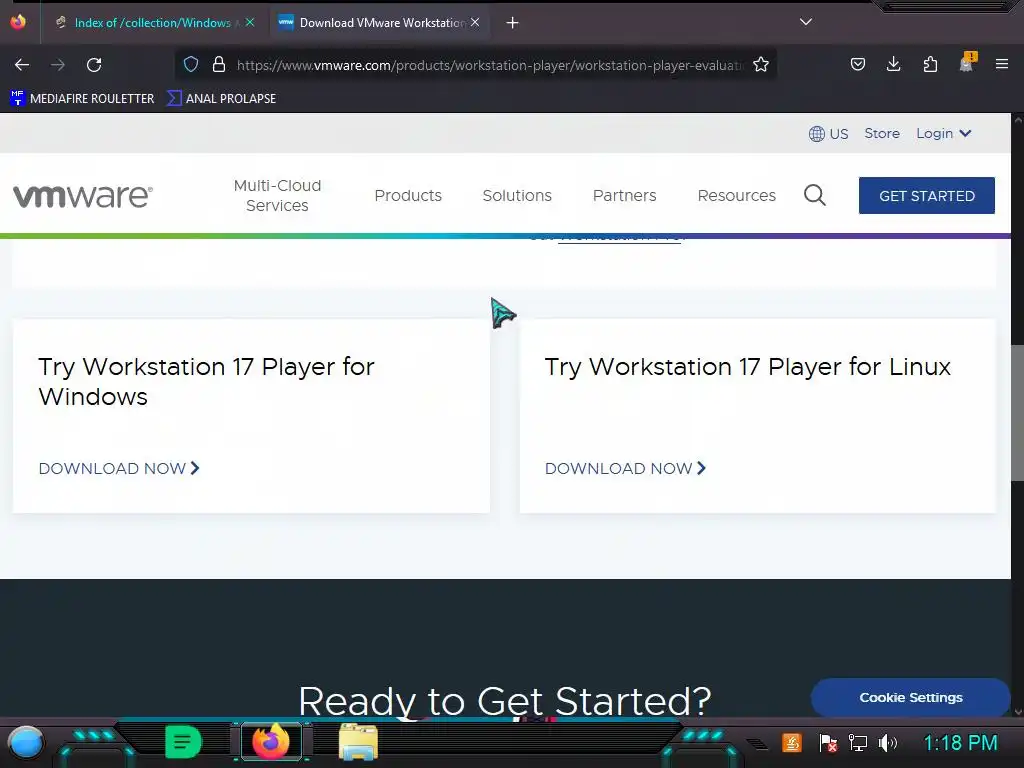Reload the current page
Image resolution: width=1024 pixels, height=768 pixels.
click(x=94, y=65)
